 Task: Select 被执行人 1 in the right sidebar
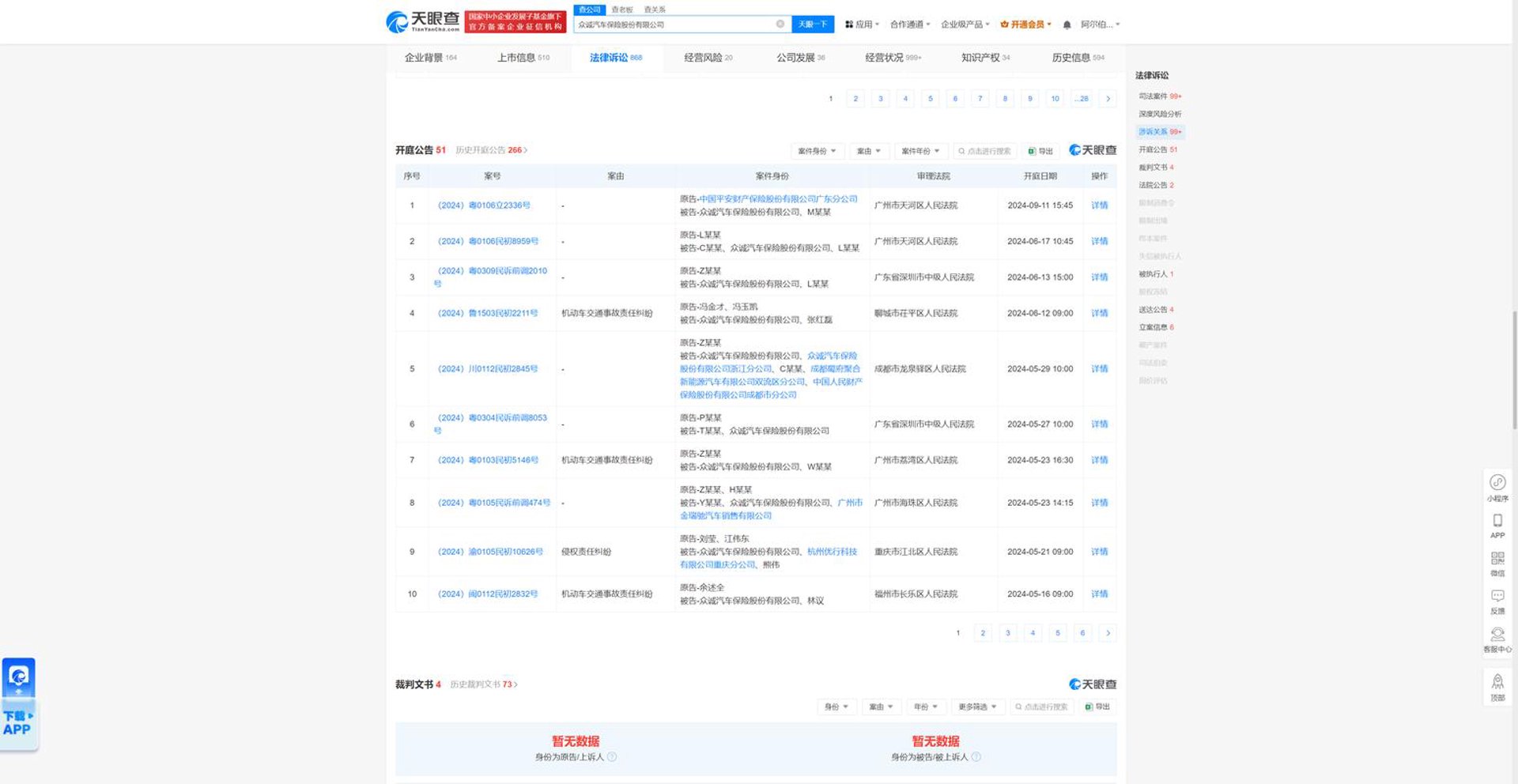[1156, 274]
